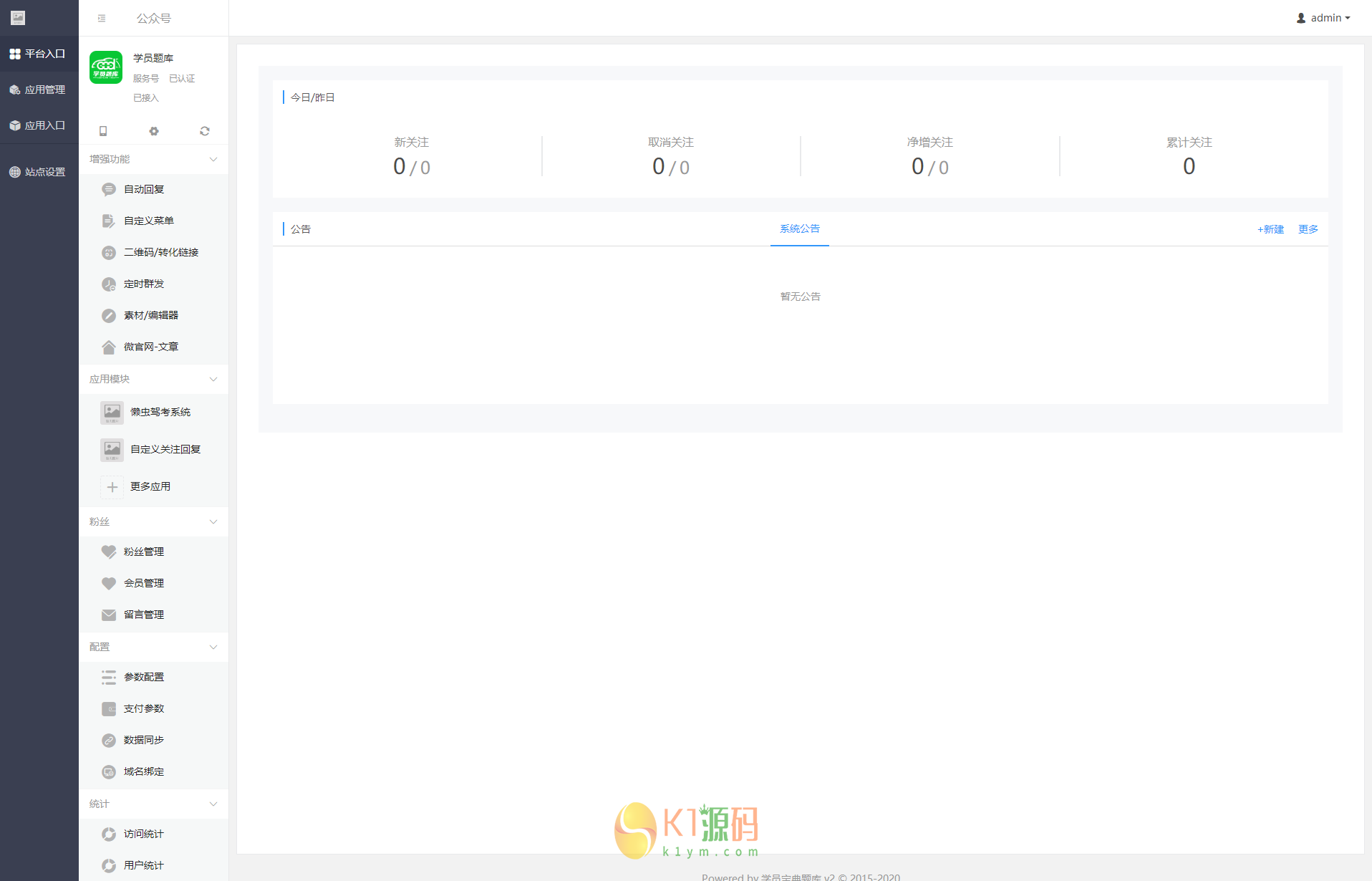Open the 更多应用 label

tap(150, 486)
